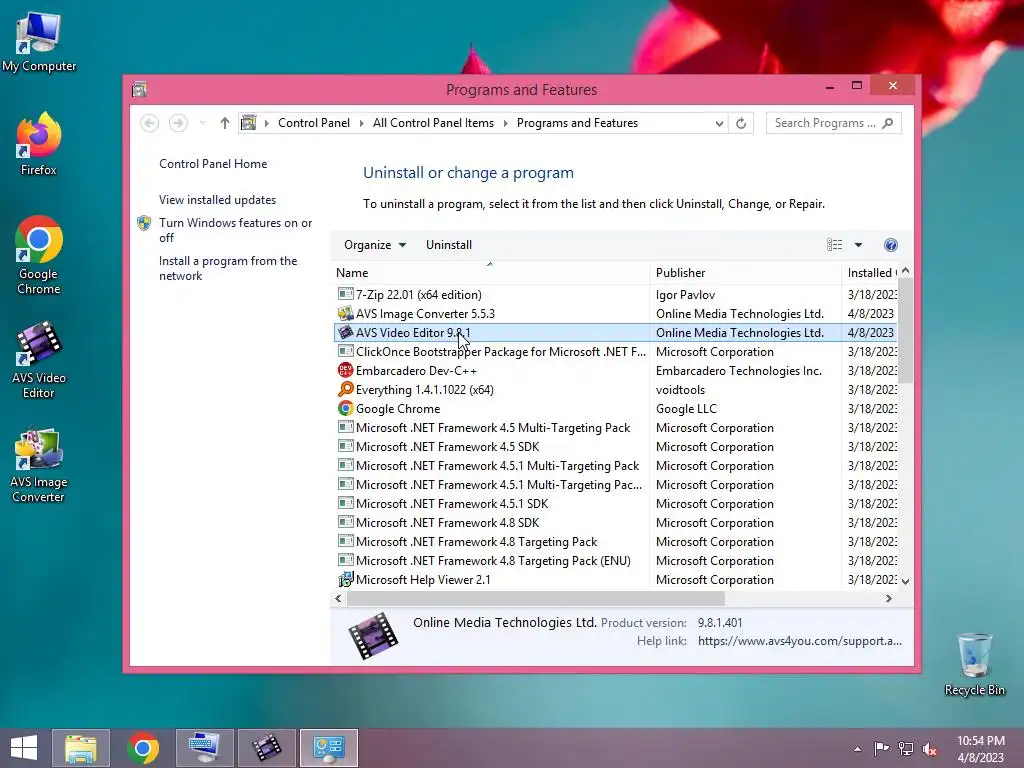Select Everything 1.4.1.1022 (x64) entry

click(615, 389)
